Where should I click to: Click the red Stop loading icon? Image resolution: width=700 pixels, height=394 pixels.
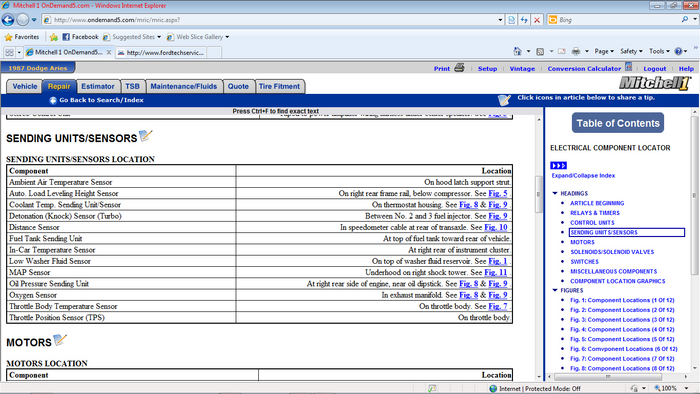[537, 20]
